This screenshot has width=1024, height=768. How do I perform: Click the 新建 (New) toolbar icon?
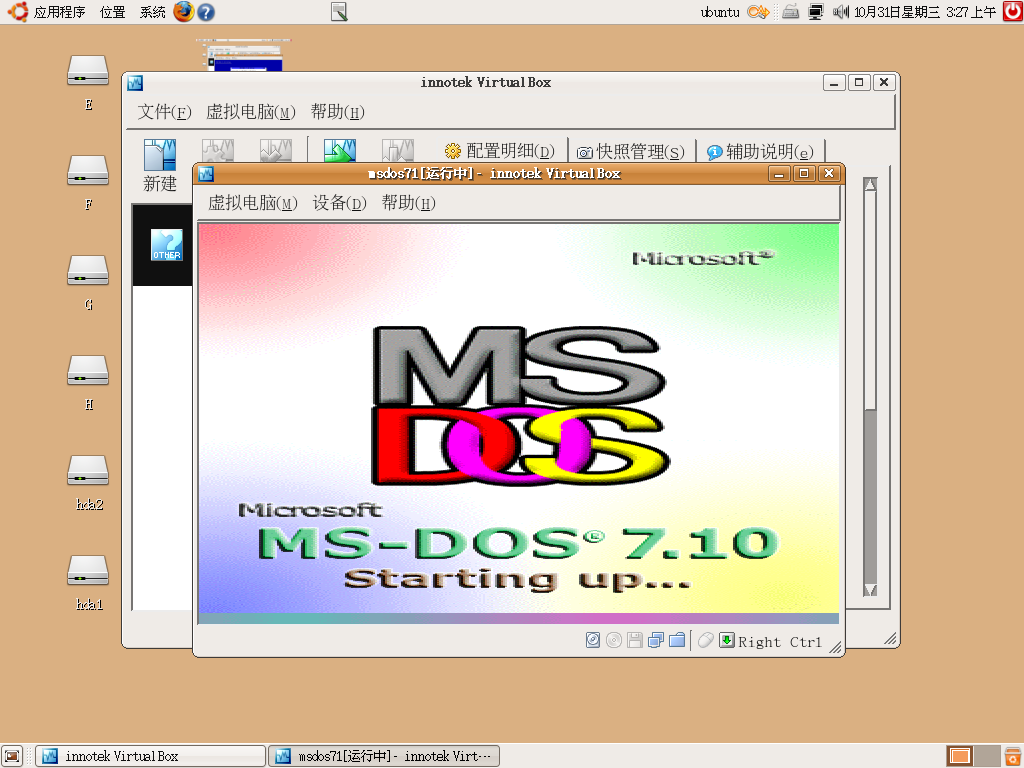click(x=160, y=165)
